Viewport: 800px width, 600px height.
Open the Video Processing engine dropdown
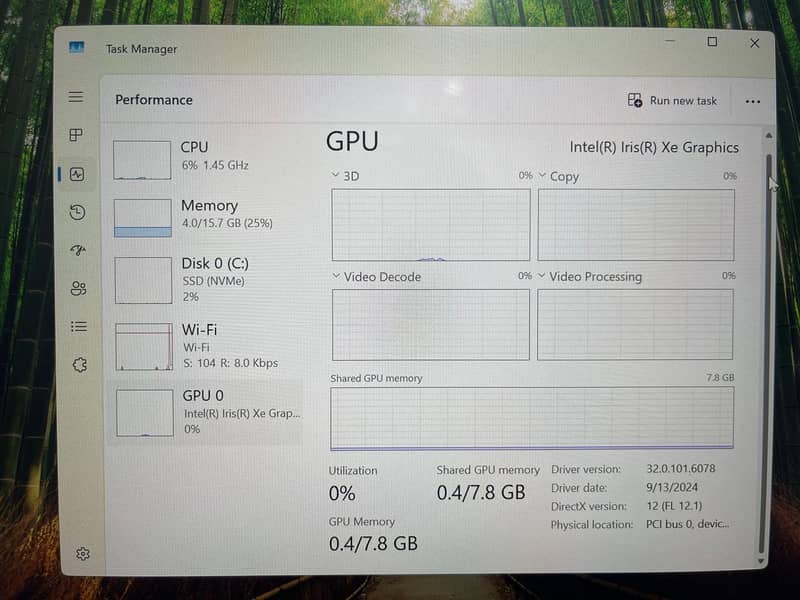(x=542, y=276)
